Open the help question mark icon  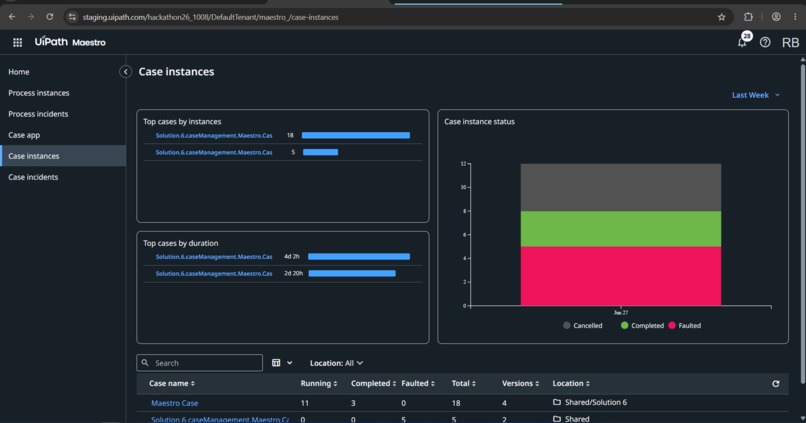[x=765, y=43]
